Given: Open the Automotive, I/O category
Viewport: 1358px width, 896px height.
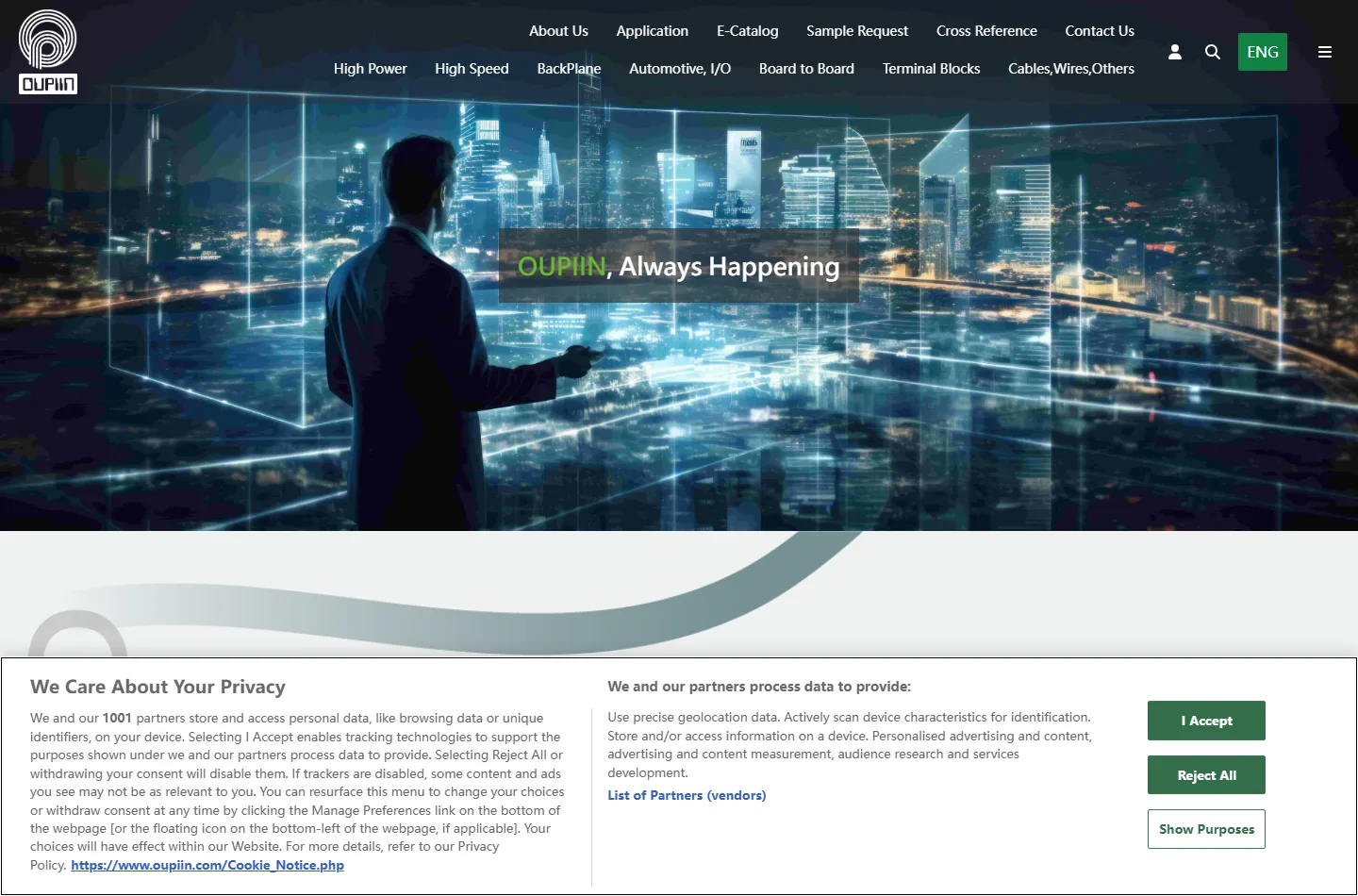Looking at the screenshot, I should (x=680, y=69).
